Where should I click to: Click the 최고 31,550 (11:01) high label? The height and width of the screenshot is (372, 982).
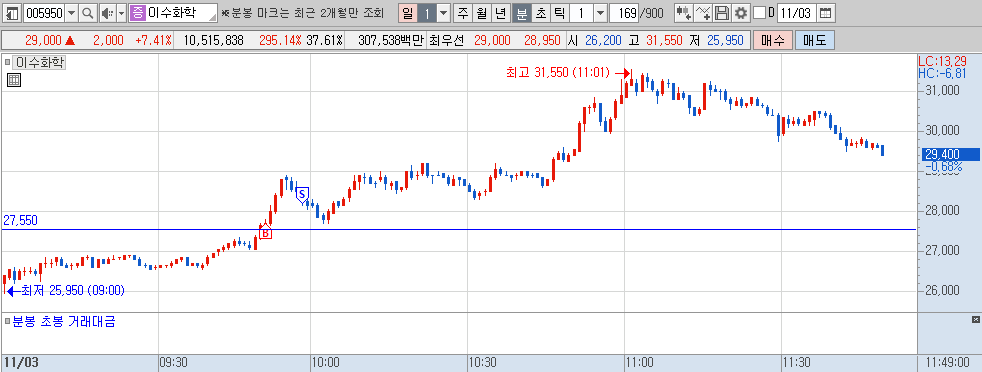[557, 73]
